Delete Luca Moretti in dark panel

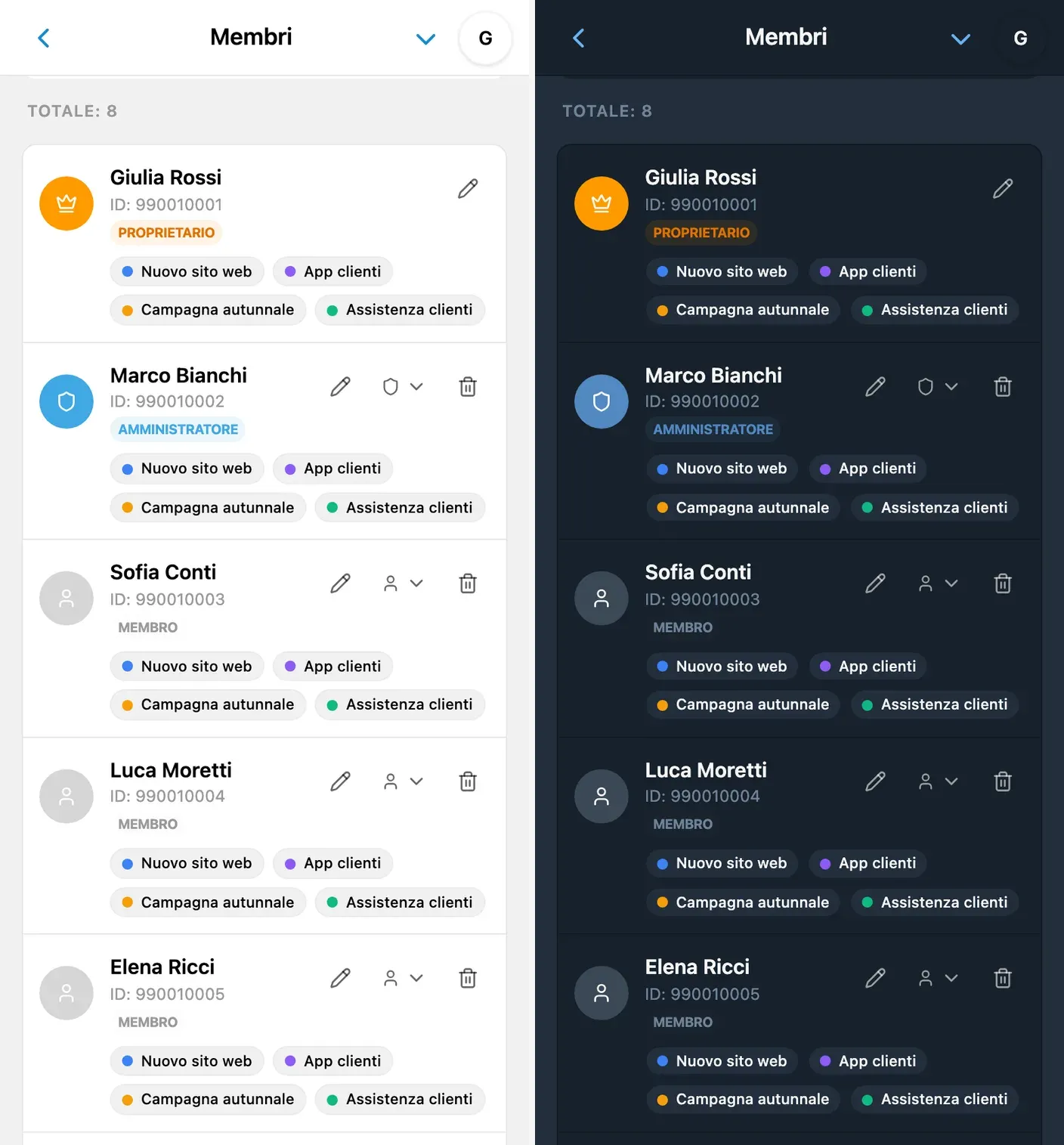coord(1003,781)
